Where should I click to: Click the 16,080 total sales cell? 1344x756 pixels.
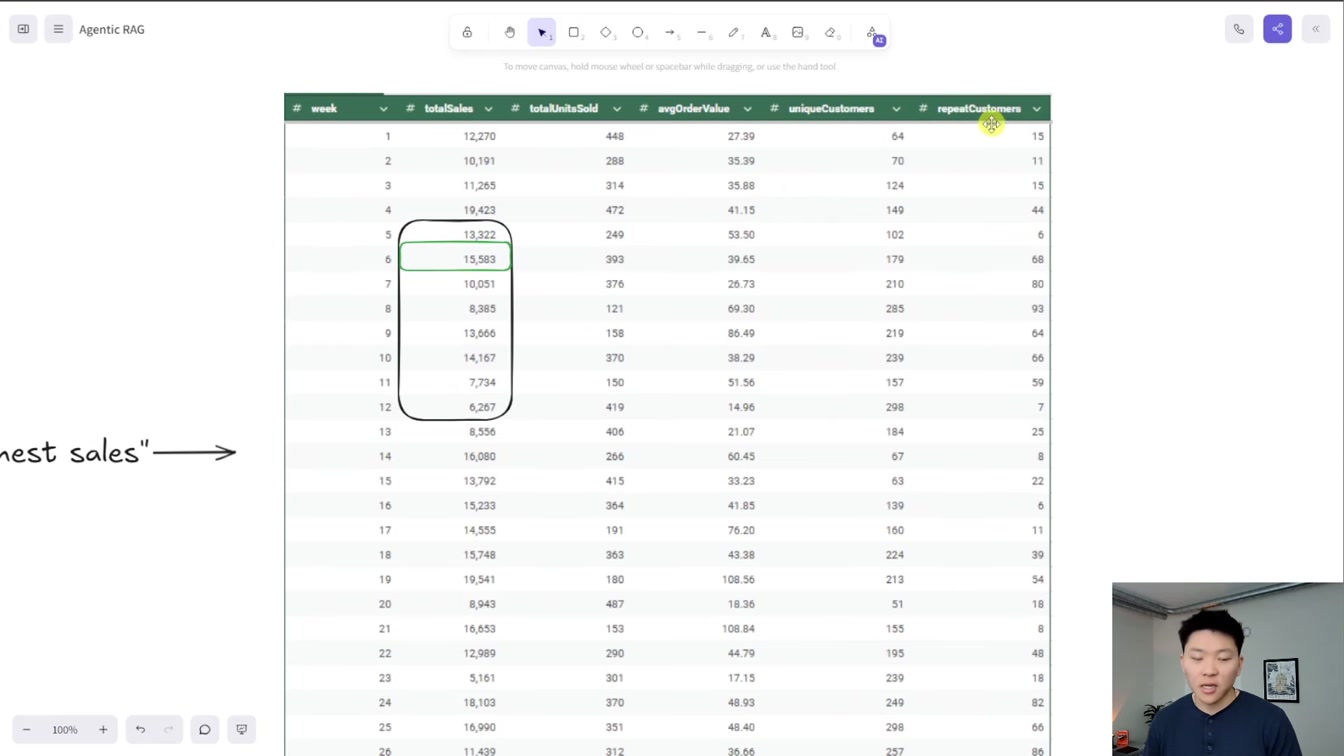pos(479,456)
